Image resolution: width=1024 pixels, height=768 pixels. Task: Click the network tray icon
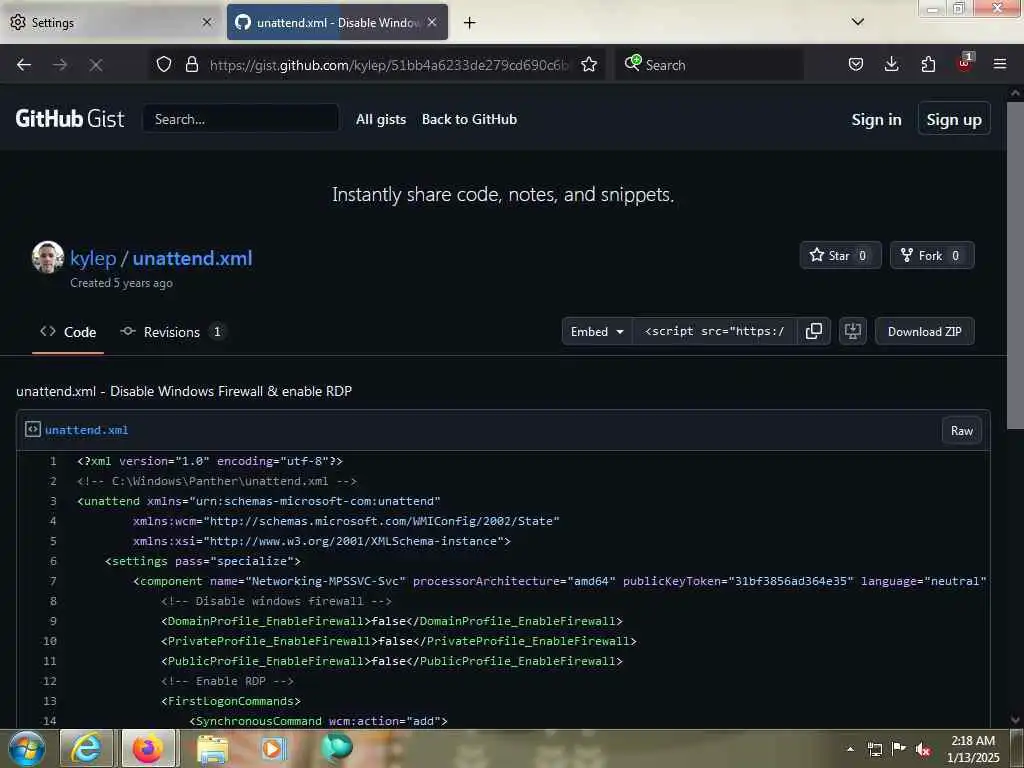click(874, 749)
